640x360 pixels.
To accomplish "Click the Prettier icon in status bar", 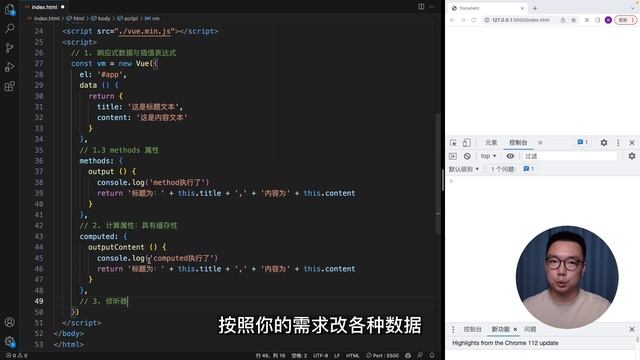I will (408, 356).
